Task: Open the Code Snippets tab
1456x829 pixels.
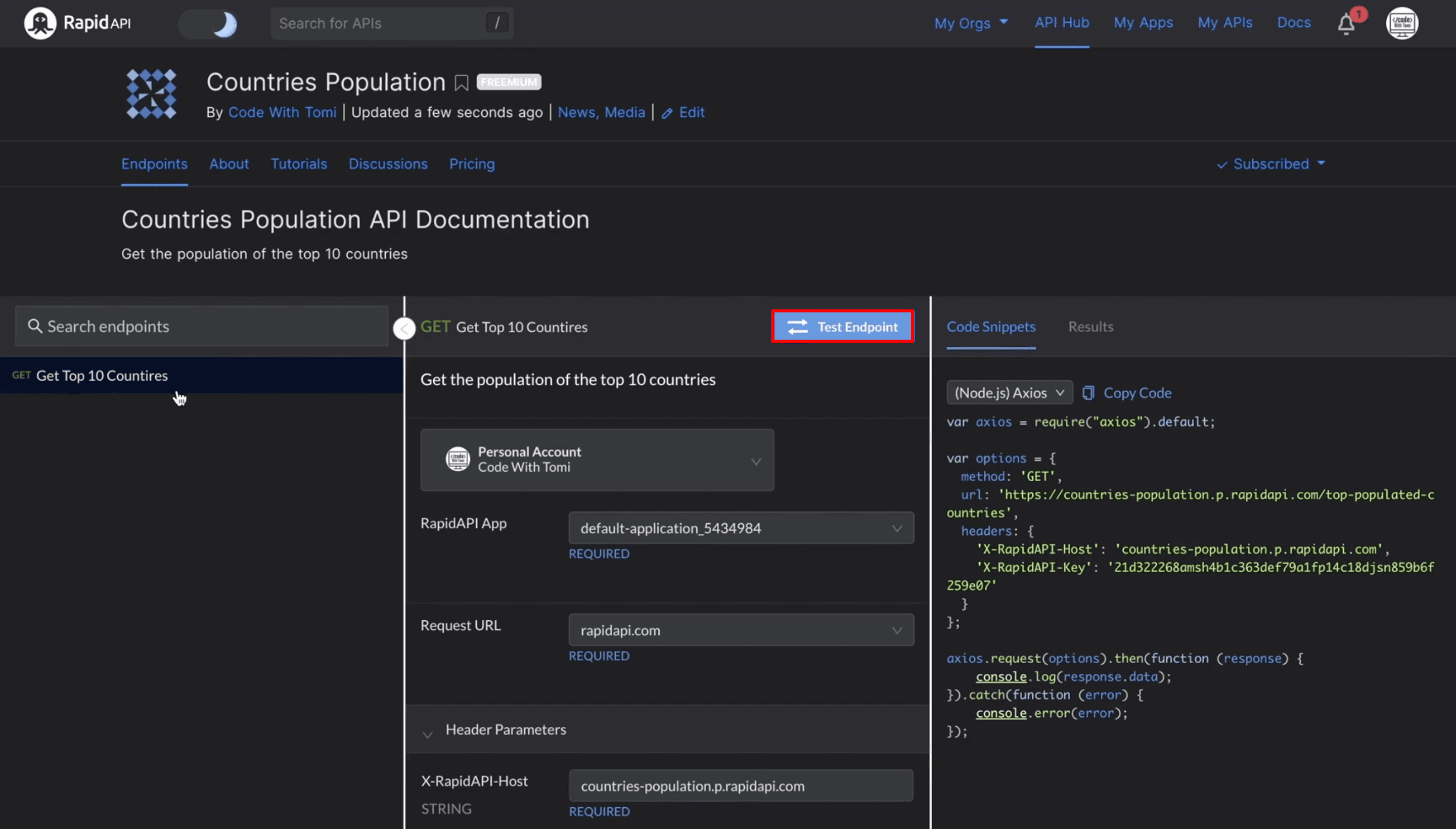Action: pyautogui.click(x=991, y=327)
